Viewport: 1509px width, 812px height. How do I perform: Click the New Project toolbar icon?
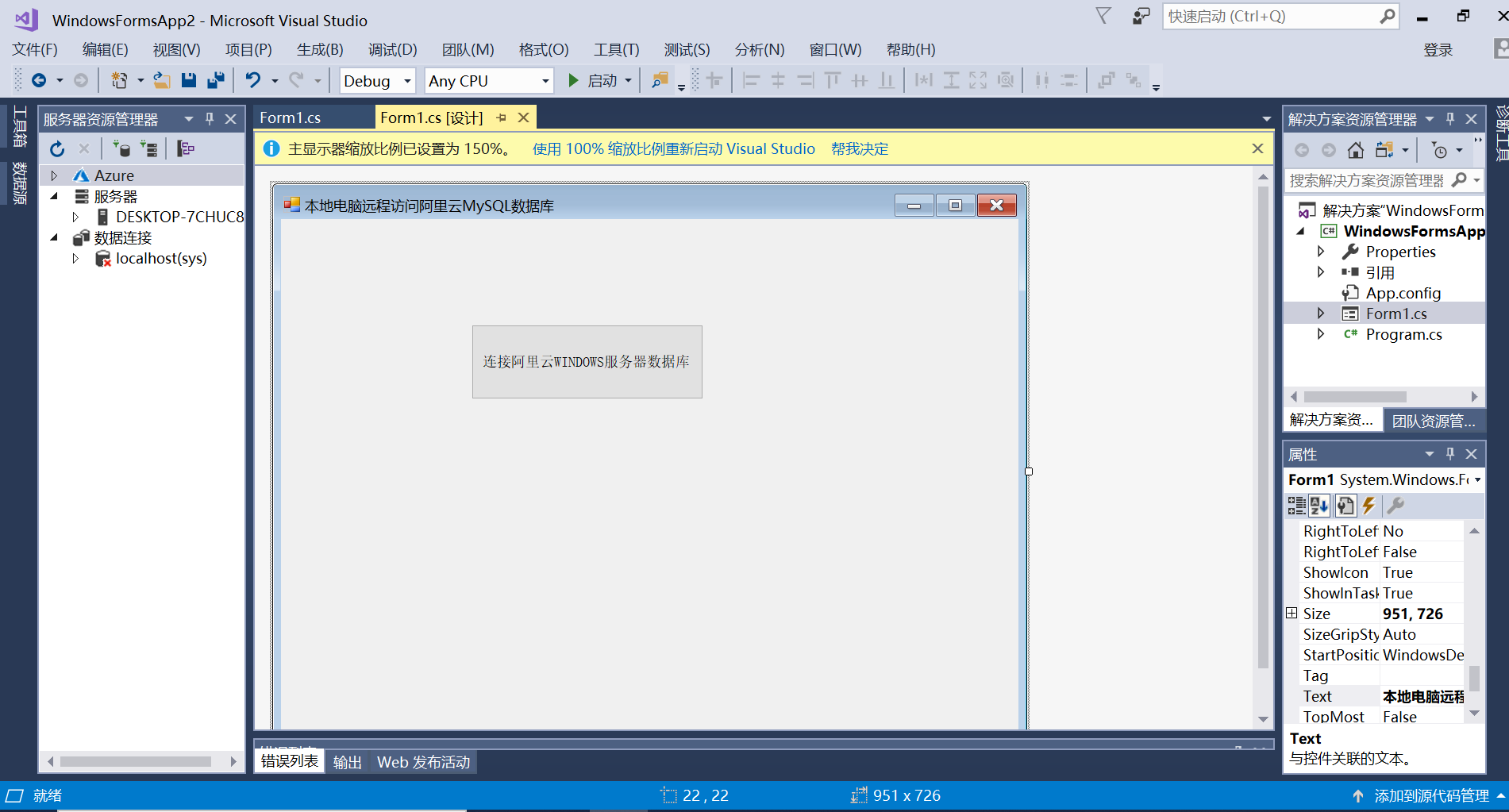[119, 80]
